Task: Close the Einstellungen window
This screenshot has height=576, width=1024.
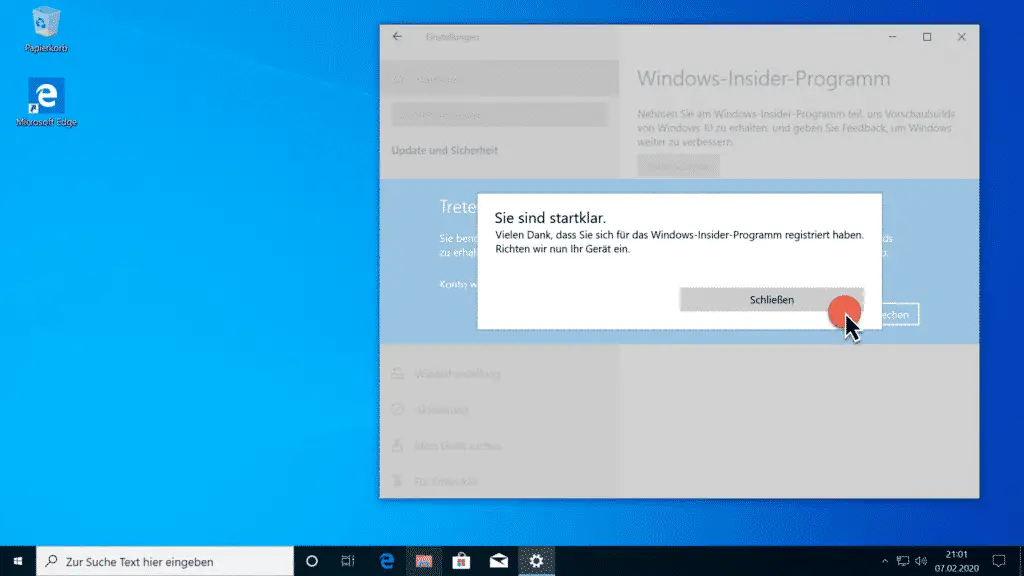Action: pyautogui.click(x=961, y=37)
